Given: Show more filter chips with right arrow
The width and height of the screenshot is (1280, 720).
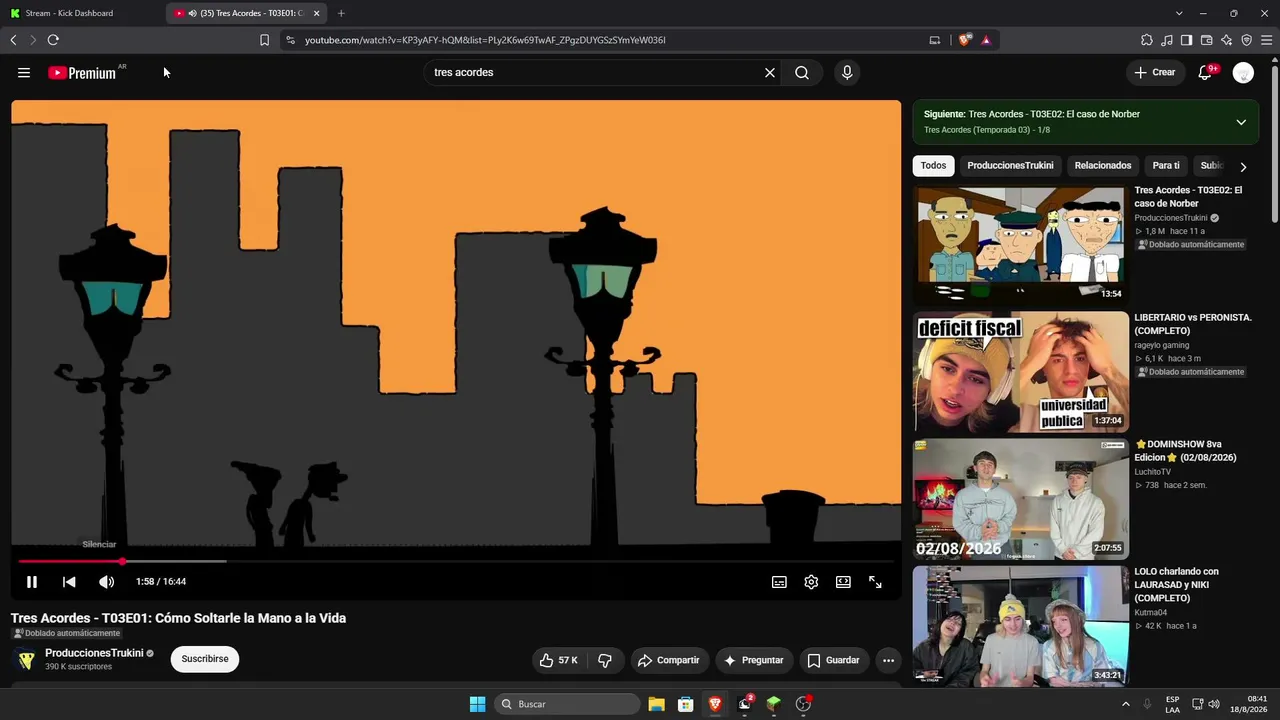Looking at the screenshot, I should click(1243, 167).
